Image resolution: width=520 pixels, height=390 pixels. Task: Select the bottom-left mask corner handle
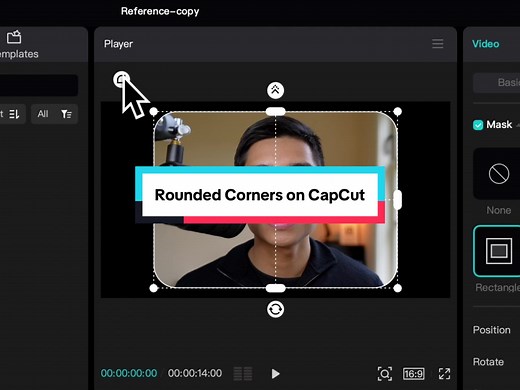(154, 288)
